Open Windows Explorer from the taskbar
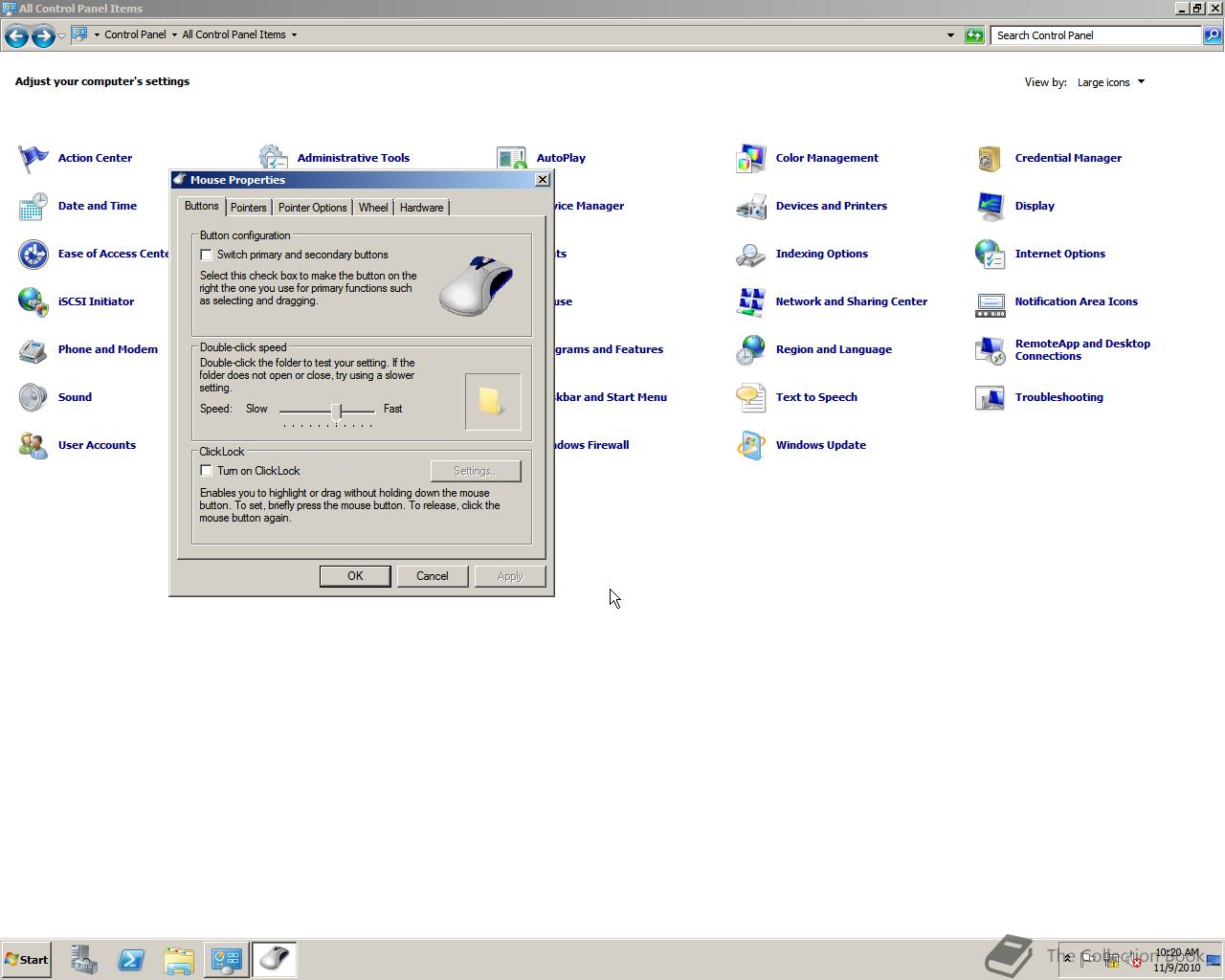1225x980 pixels. [x=179, y=960]
